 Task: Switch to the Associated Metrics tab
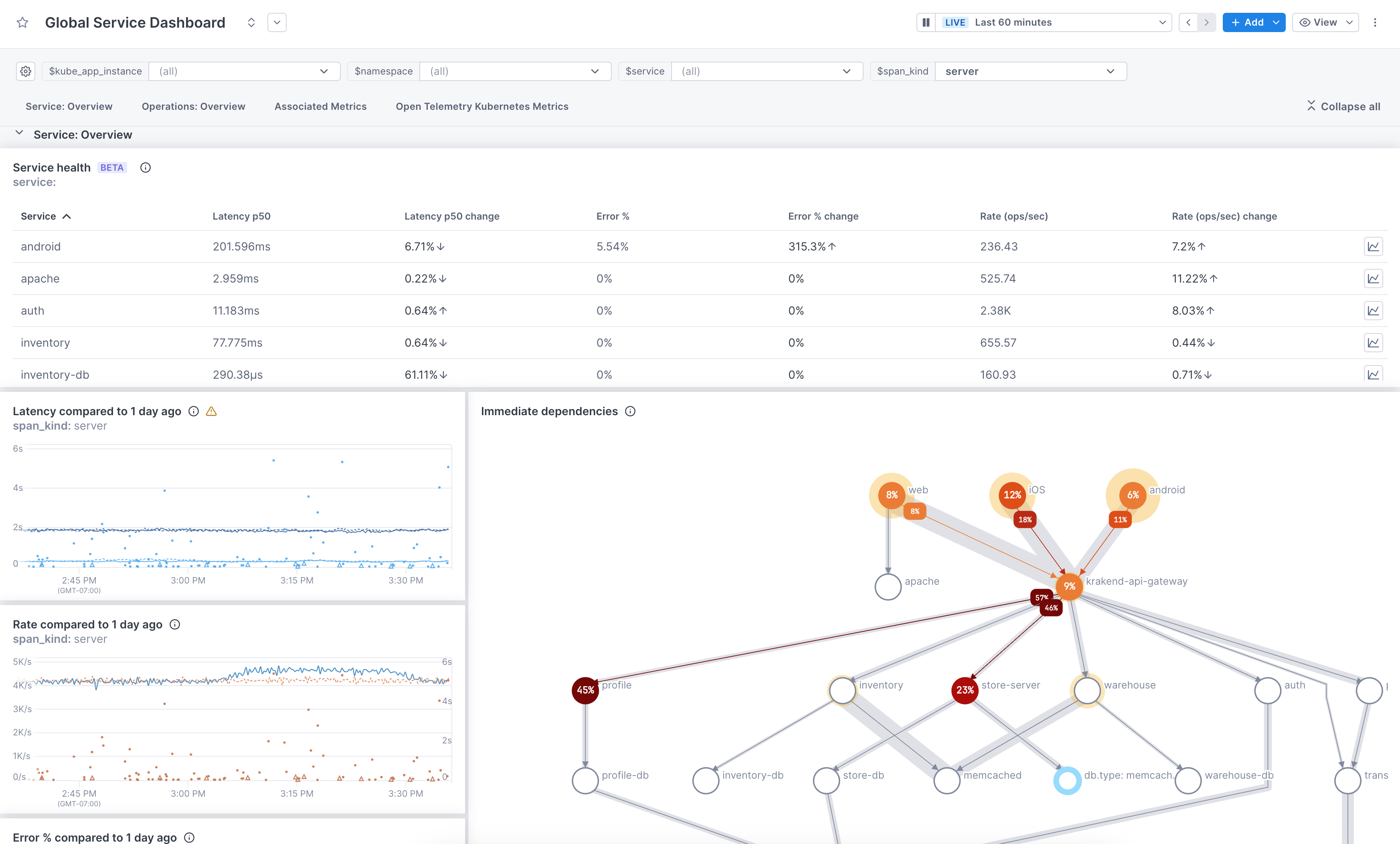(320, 105)
